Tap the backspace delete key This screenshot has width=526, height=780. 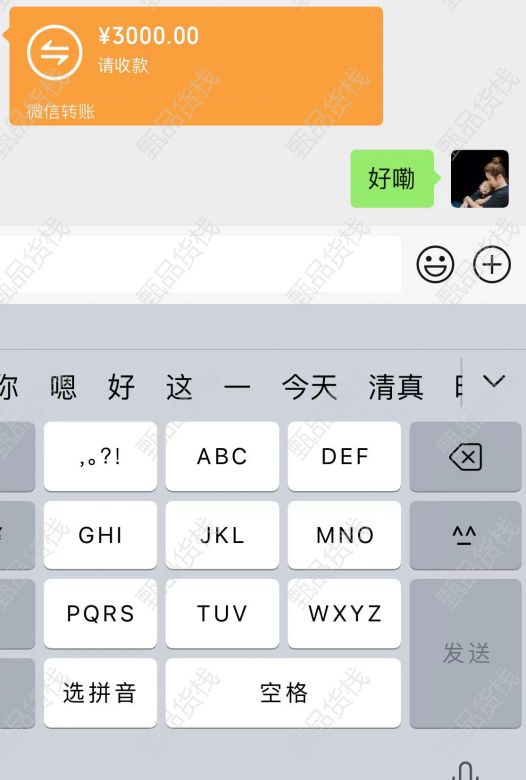point(465,456)
